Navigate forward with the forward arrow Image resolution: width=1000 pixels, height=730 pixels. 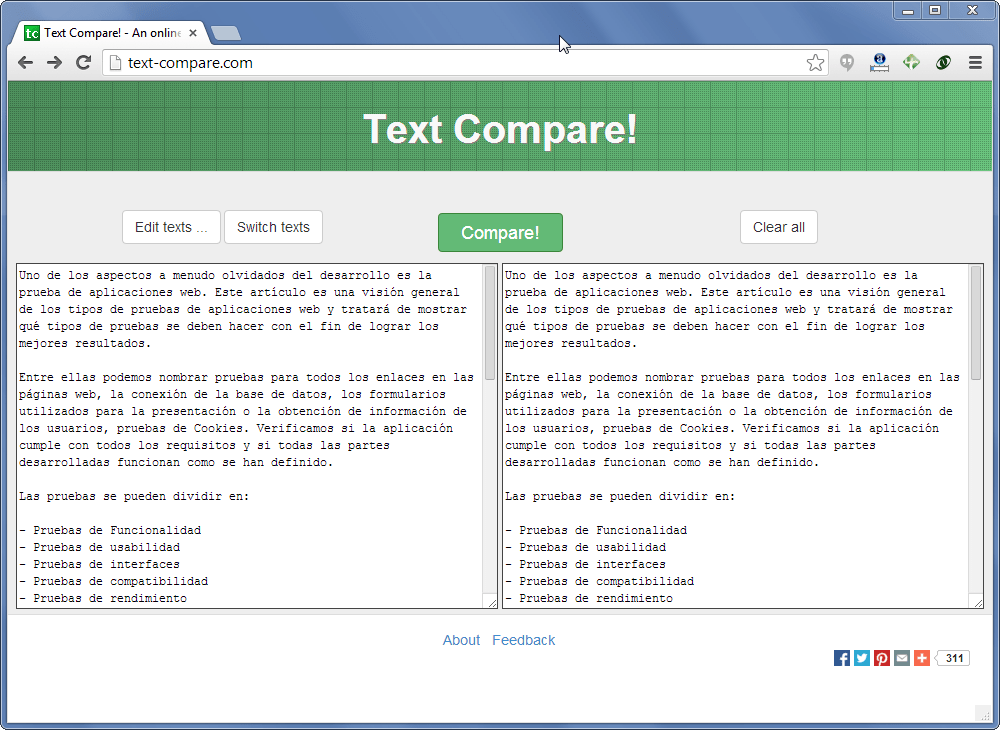[54, 62]
